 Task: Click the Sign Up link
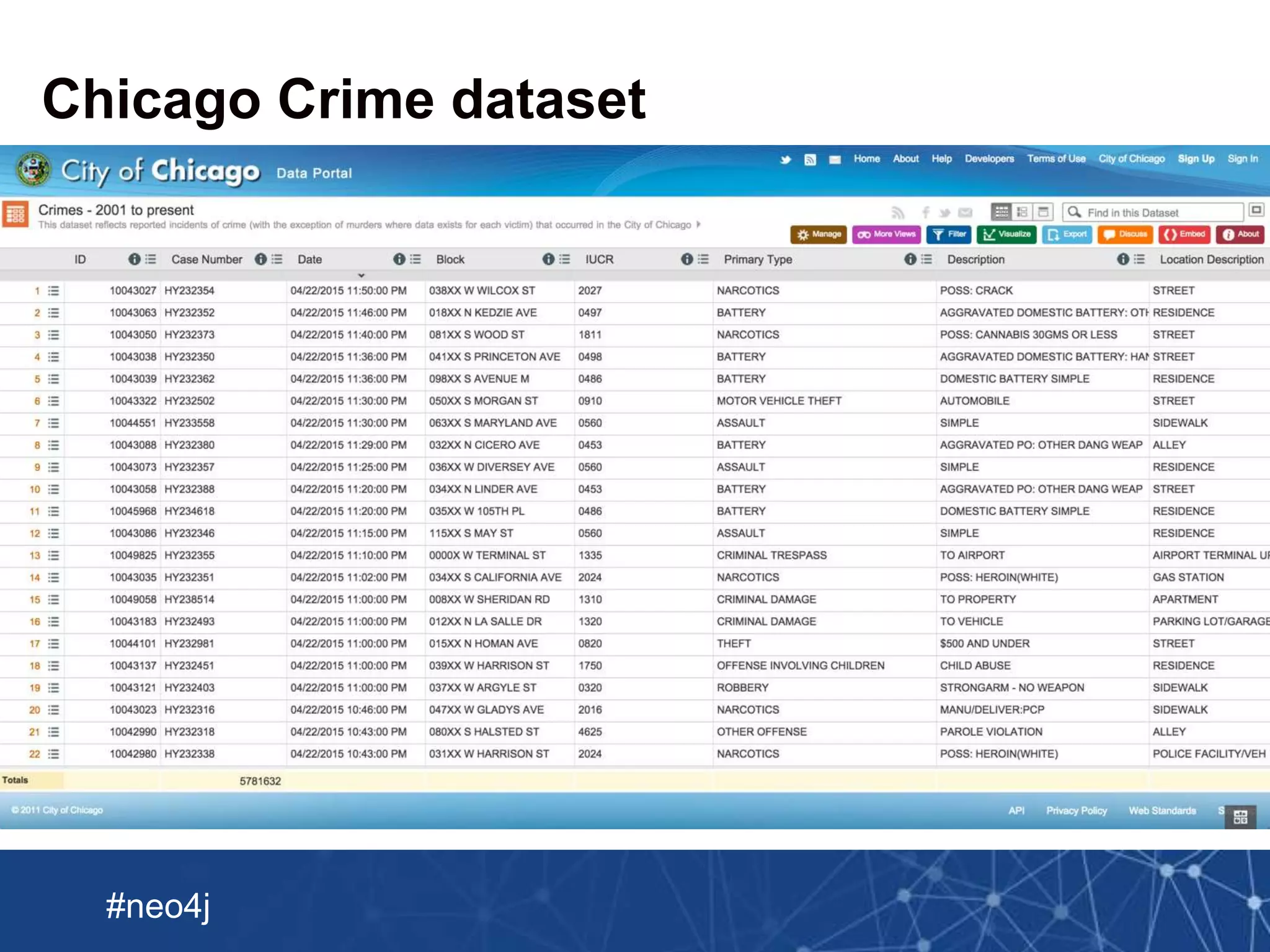tap(1196, 159)
